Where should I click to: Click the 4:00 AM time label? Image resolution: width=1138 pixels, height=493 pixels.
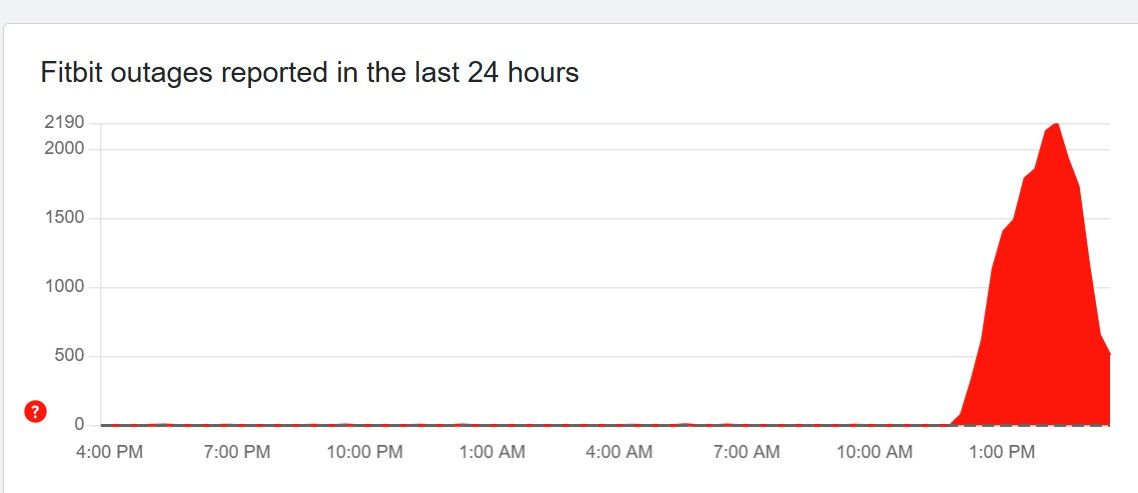coord(619,453)
